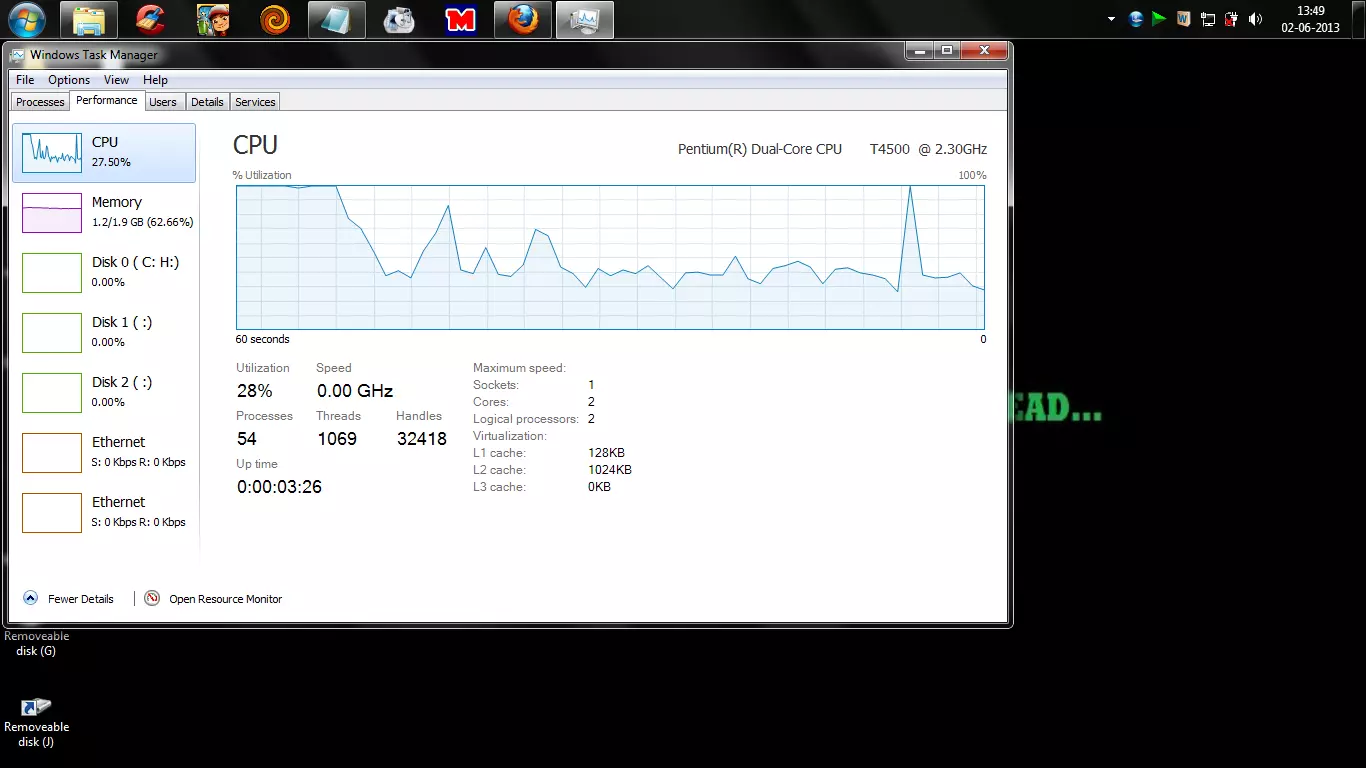Switch to the Users tab
Viewport: 1366px width, 768px height.
pyautogui.click(x=163, y=102)
